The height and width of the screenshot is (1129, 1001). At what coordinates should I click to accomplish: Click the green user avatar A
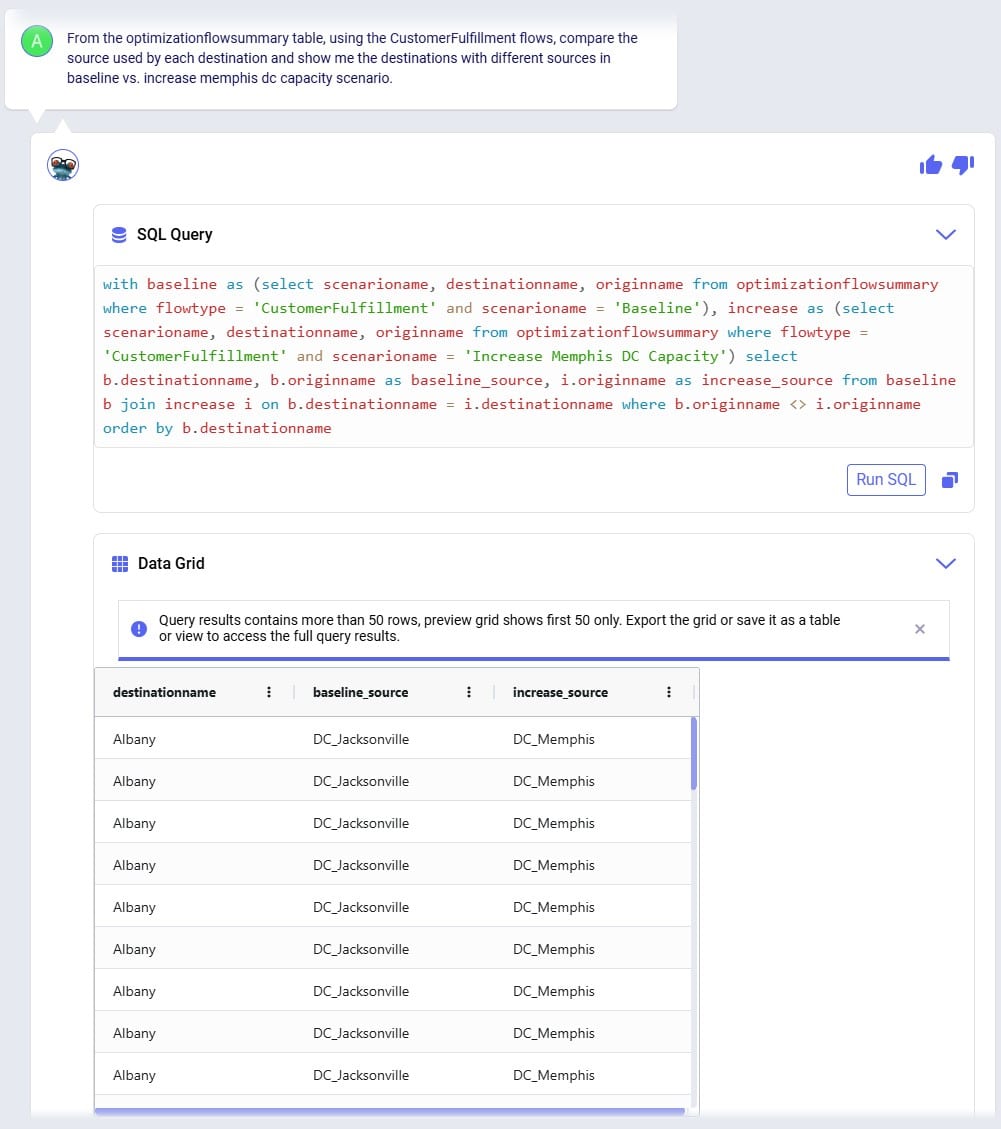coord(37,41)
